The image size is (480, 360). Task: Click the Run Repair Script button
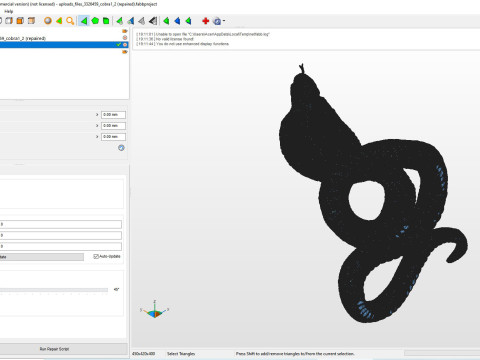tap(63, 349)
